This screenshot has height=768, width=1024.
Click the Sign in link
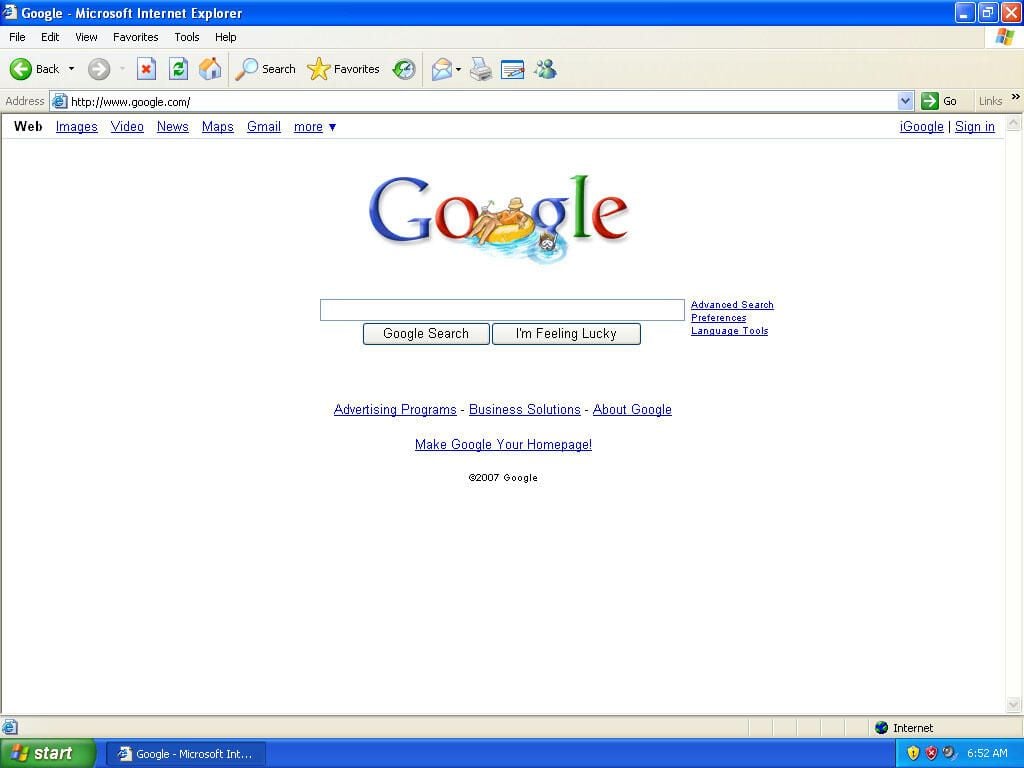click(974, 127)
